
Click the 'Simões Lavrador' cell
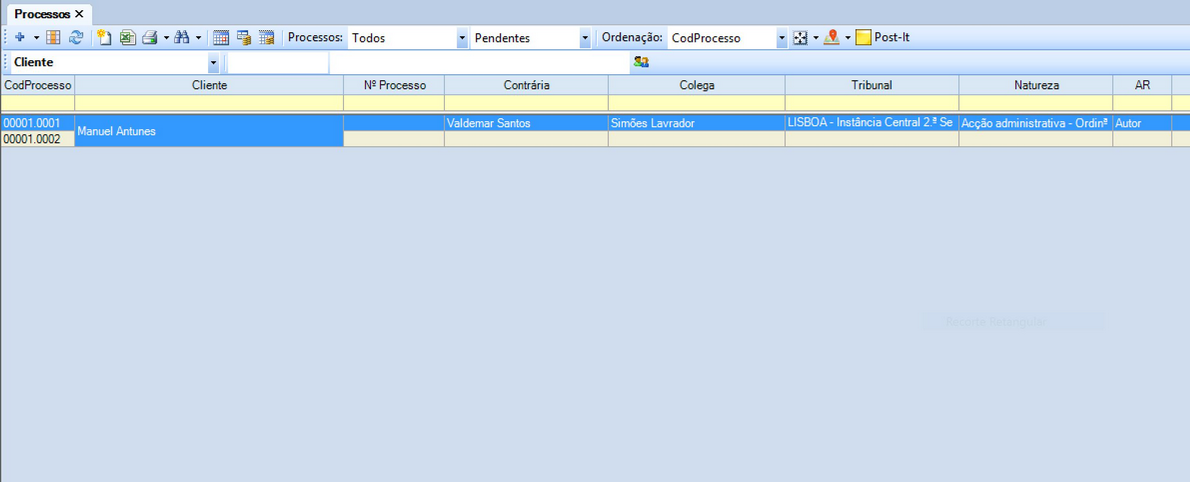(x=697, y=123)
